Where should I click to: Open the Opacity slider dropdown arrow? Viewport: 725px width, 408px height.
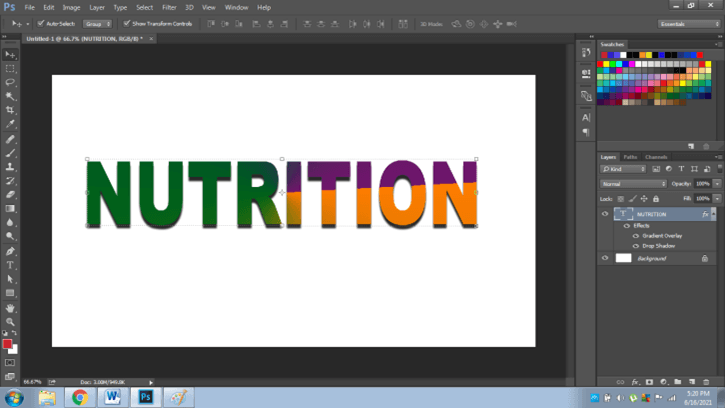[x=717, y=184]
